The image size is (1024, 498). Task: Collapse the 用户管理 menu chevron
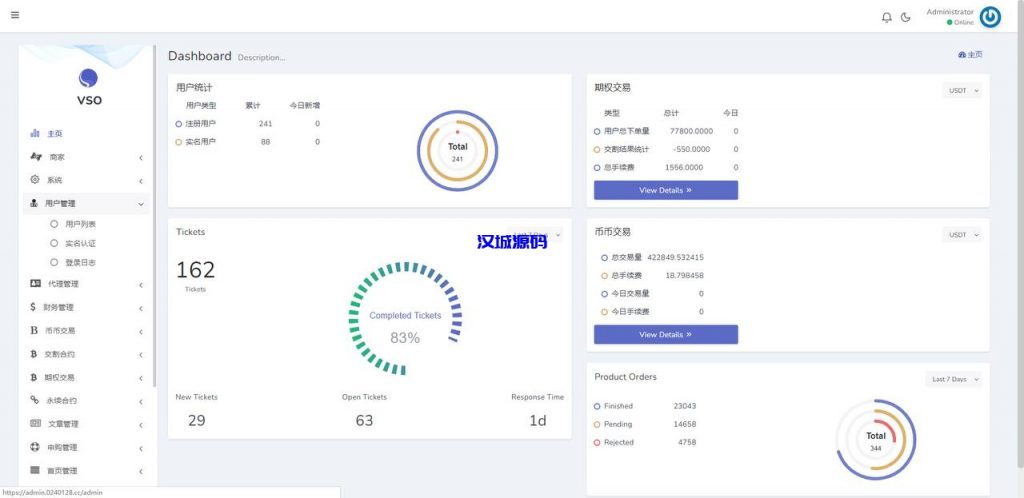[141, 204]
